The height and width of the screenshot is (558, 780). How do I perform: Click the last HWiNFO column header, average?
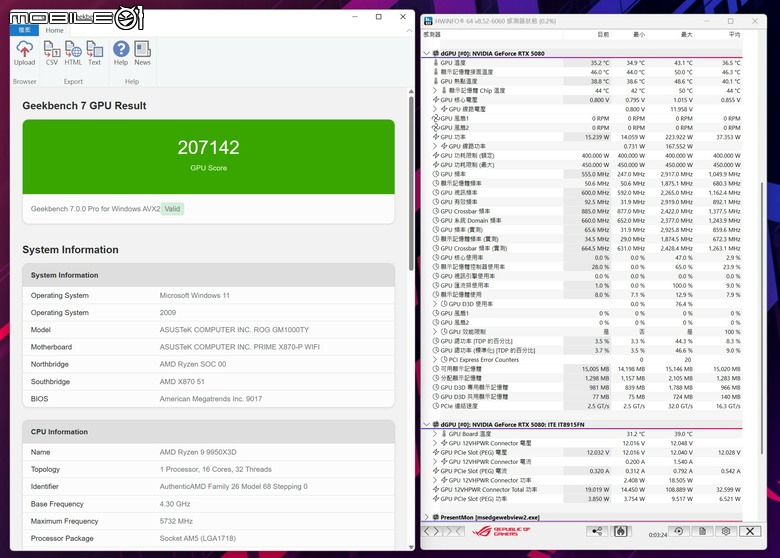click(718, 34)
